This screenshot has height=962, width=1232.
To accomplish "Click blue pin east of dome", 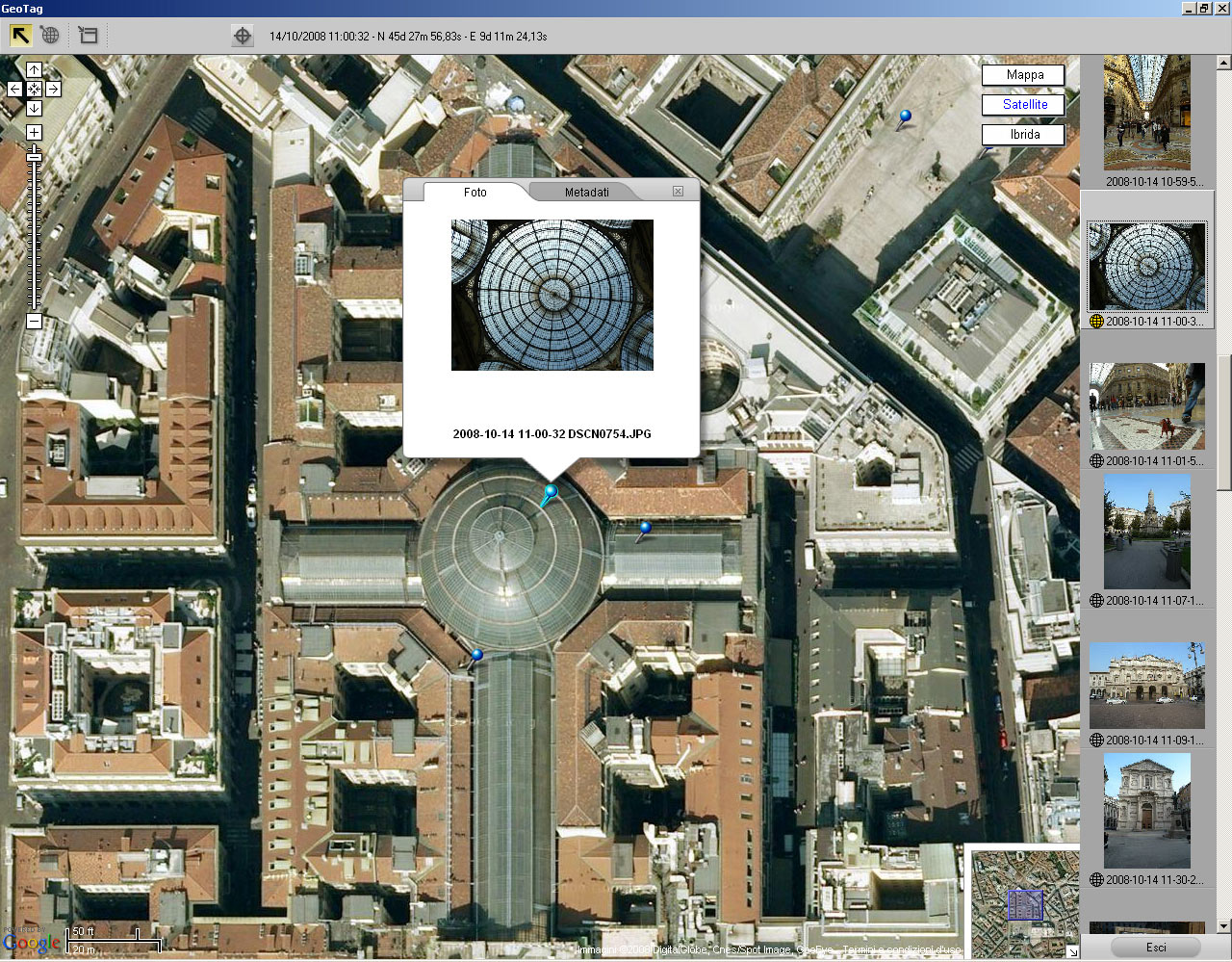I will pos(645,529).
